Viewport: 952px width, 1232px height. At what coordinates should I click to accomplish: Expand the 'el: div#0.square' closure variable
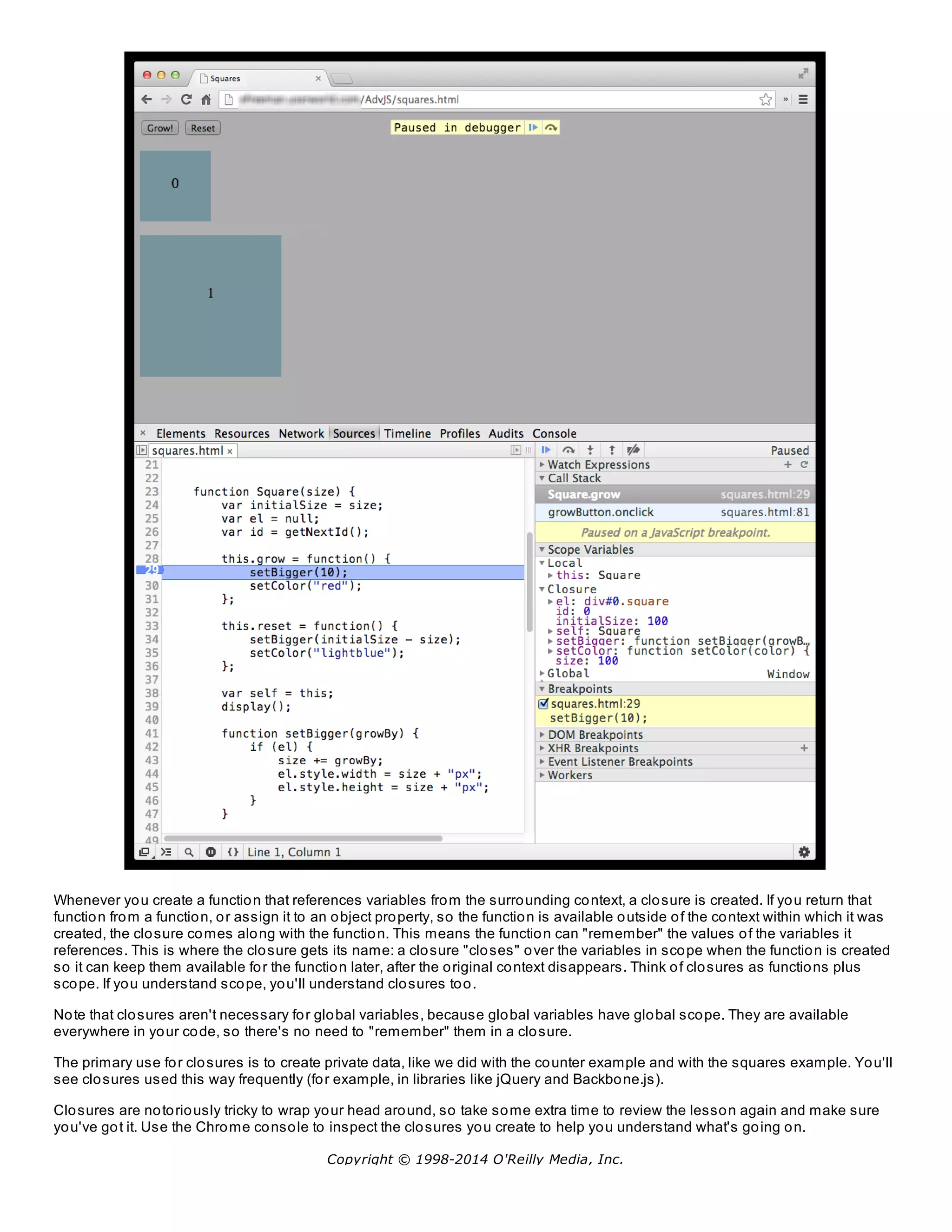[550, 601]
